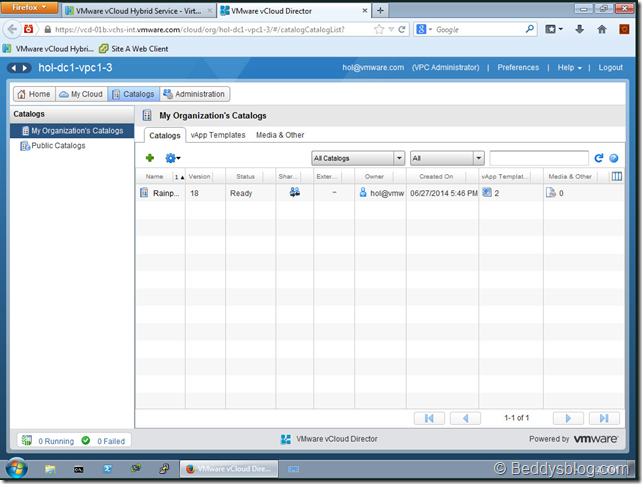Viewport: 642px width, 484px height.
Task: Sort by Created On column header
Action: 436,176
